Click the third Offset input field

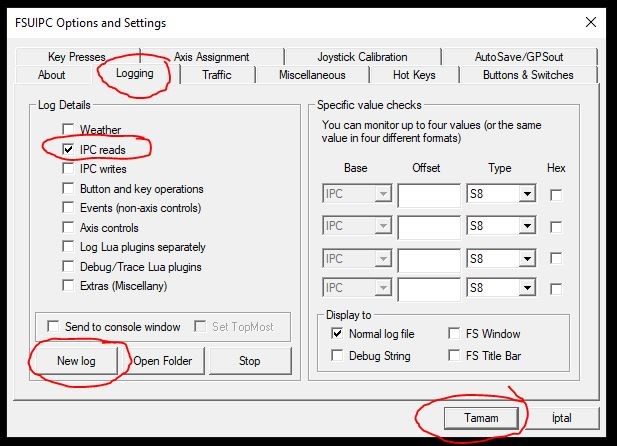pos(429,259)
